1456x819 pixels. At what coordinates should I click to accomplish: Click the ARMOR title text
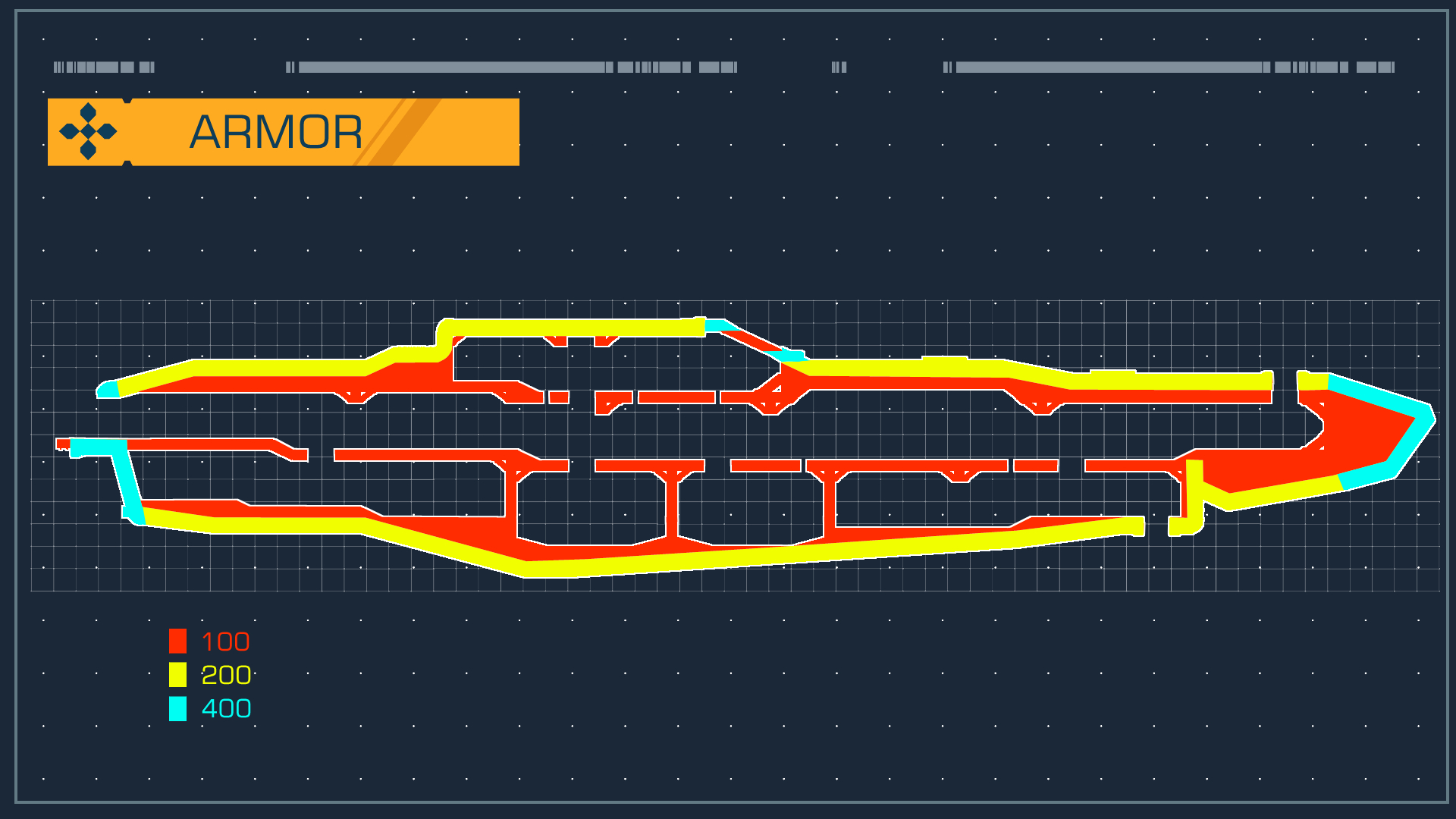coord(276,133)
